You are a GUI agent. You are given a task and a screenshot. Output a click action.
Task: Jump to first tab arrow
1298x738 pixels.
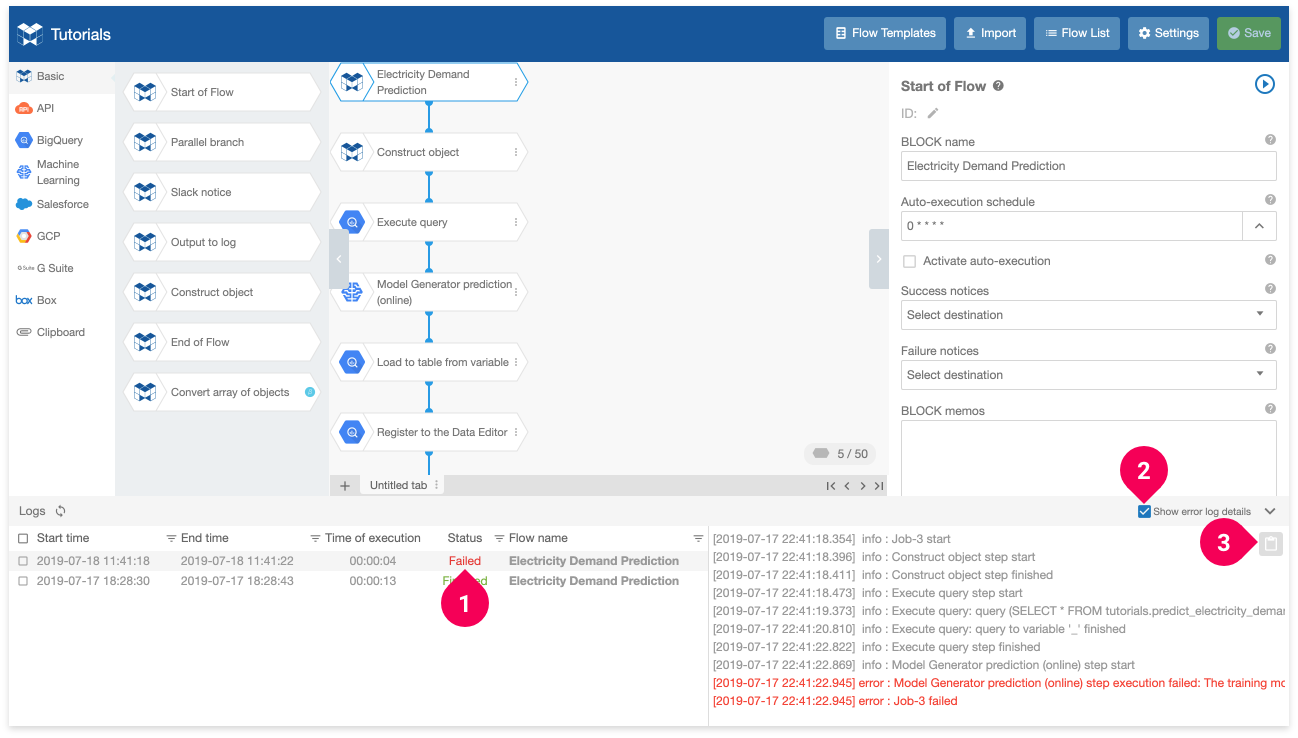tap(830, 486)
